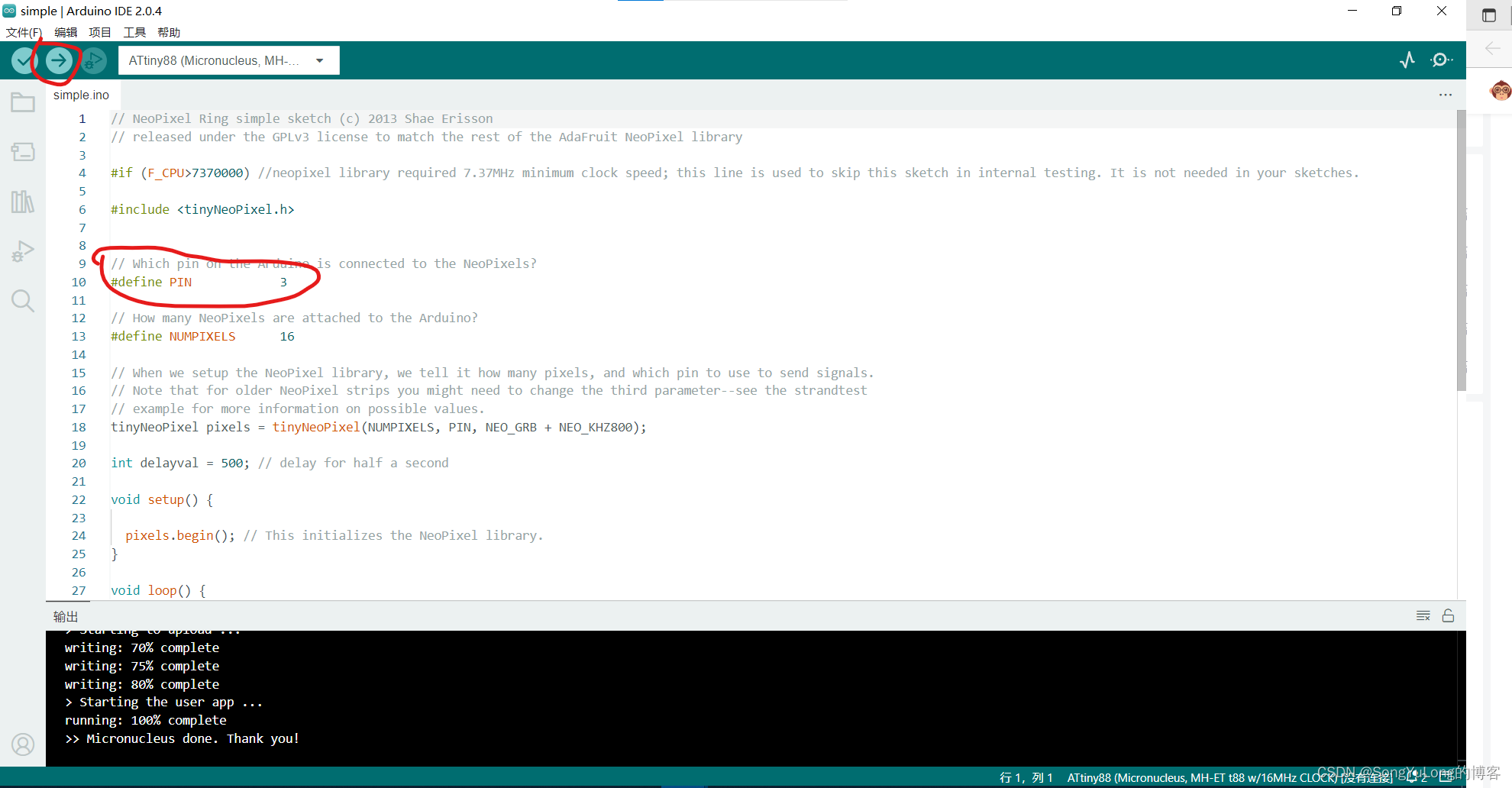
Task: Start the debugger from the toolbar
Action: [93, 60]
